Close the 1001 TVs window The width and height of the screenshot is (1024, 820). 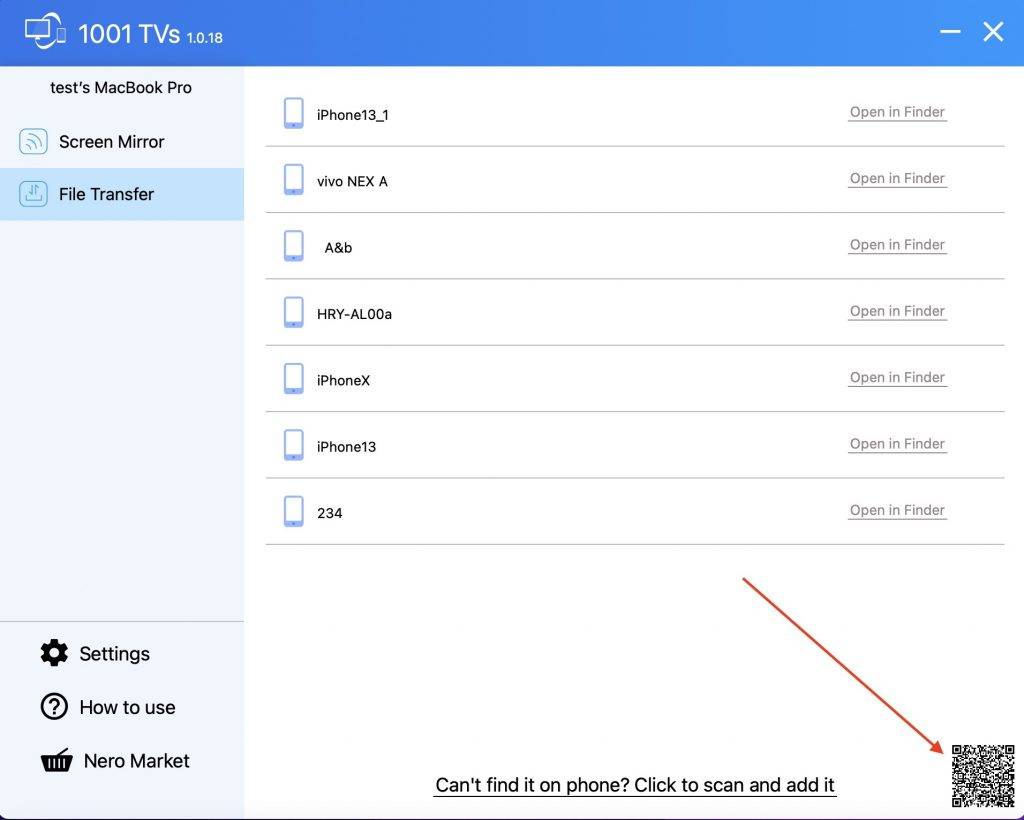[993, 31]
